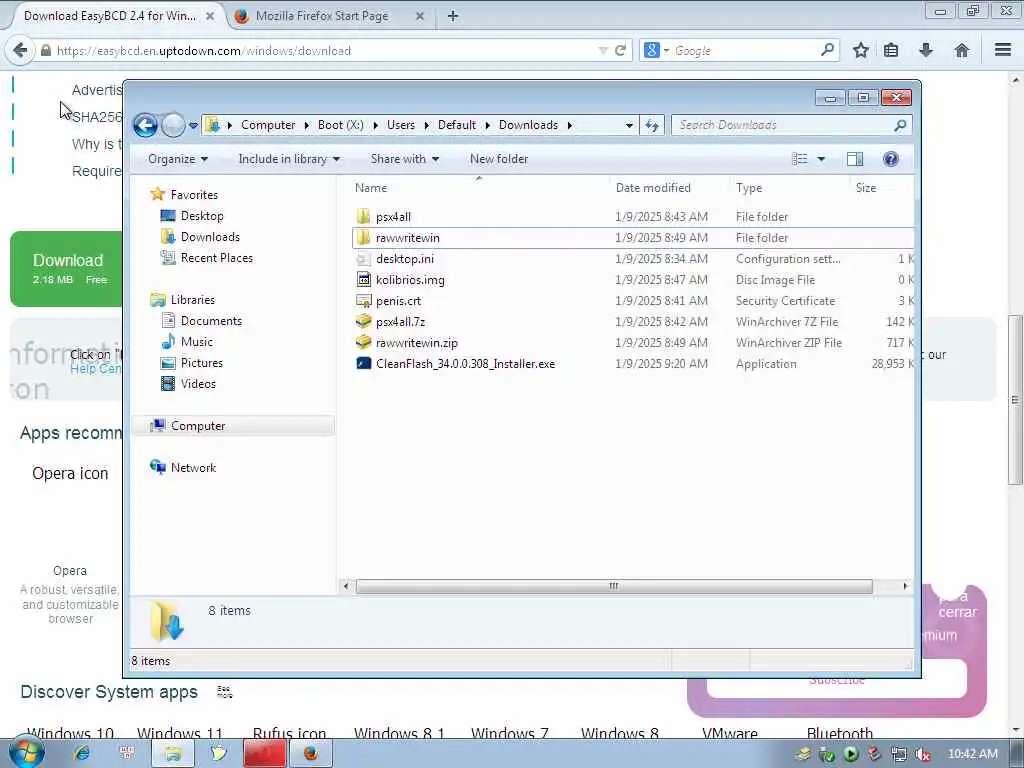Open the Music library
This screenshot has width=1024, height=768.
[197, 342]
